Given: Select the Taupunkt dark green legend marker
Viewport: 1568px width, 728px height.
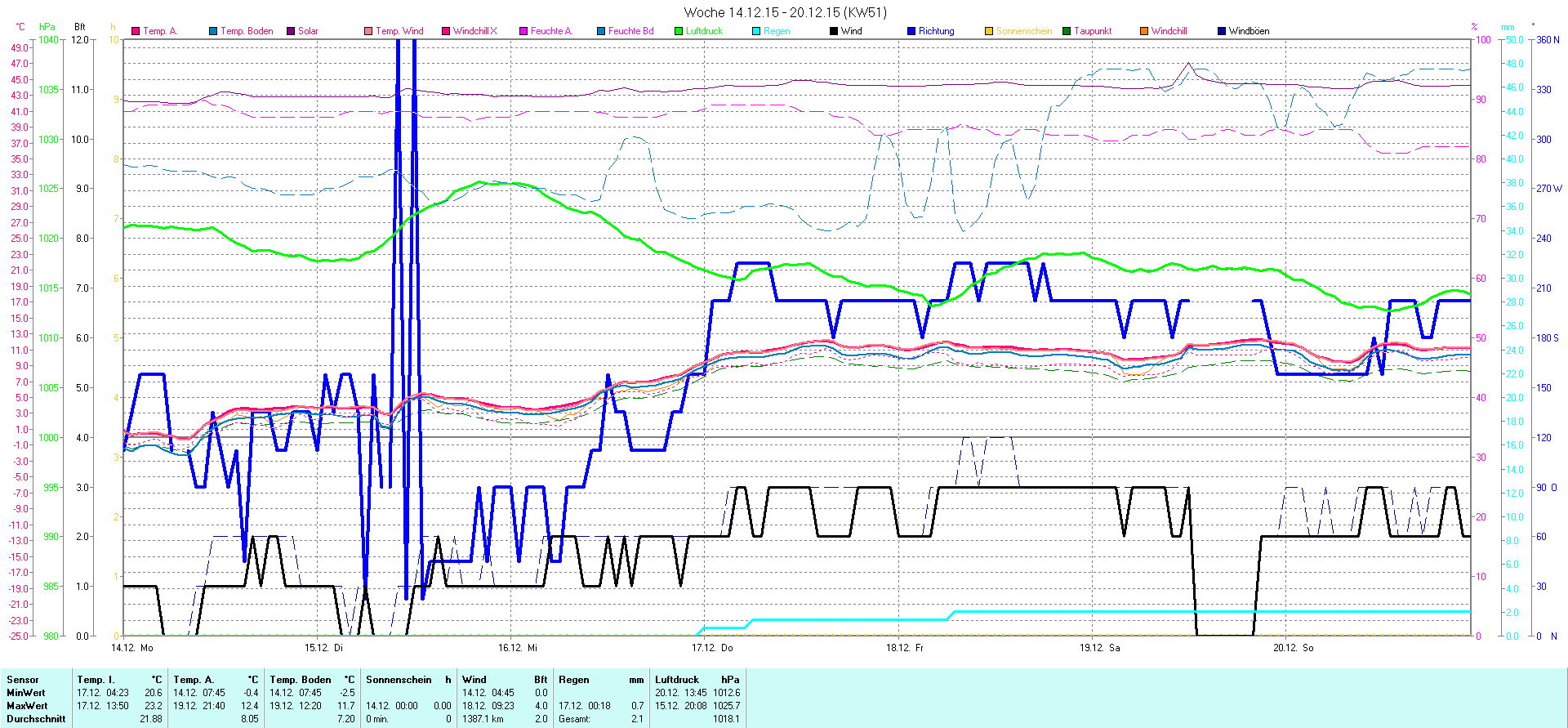Looking at the screenshot, I should [1067, 31].
